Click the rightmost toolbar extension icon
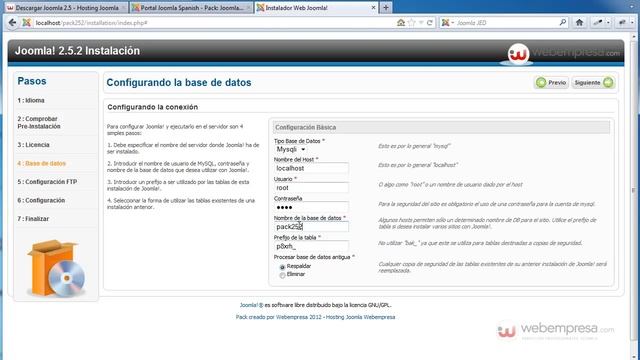Screen dimensions: 640x360 coord(622,23)
